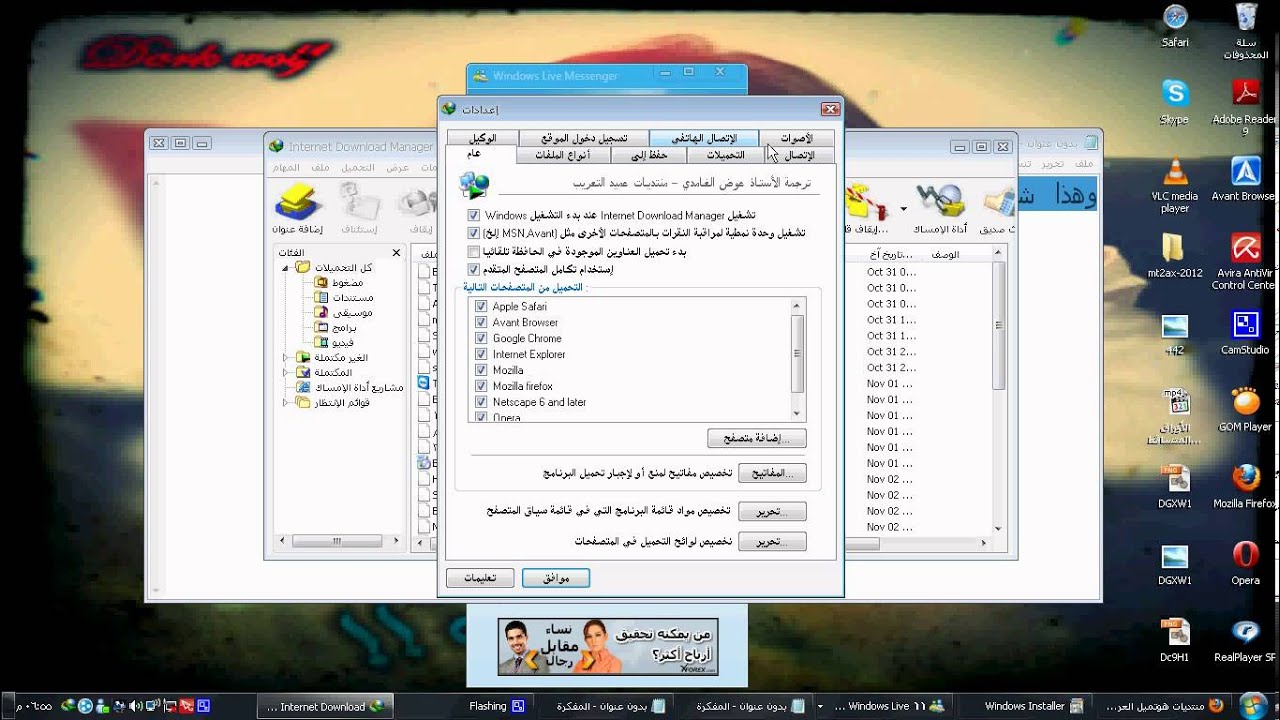Confirm settings with OK (موافق) button

coord(556,578)
